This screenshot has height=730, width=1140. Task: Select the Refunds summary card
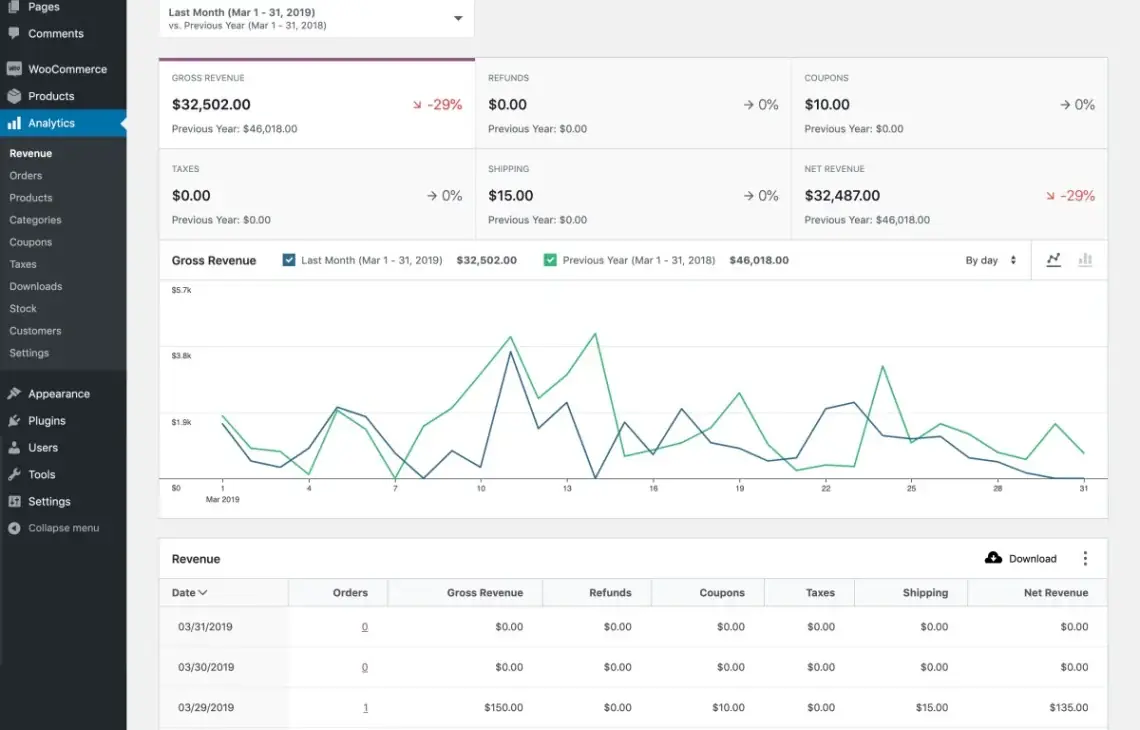(x=633, y=103)
